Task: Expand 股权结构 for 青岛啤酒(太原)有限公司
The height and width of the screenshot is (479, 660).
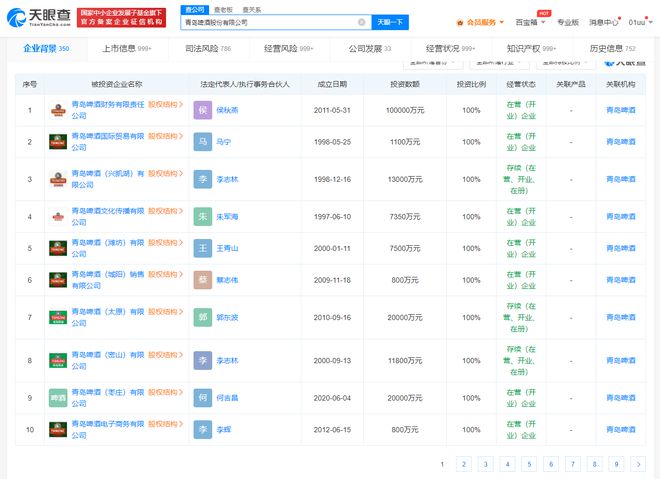Action: pos(165,311)
